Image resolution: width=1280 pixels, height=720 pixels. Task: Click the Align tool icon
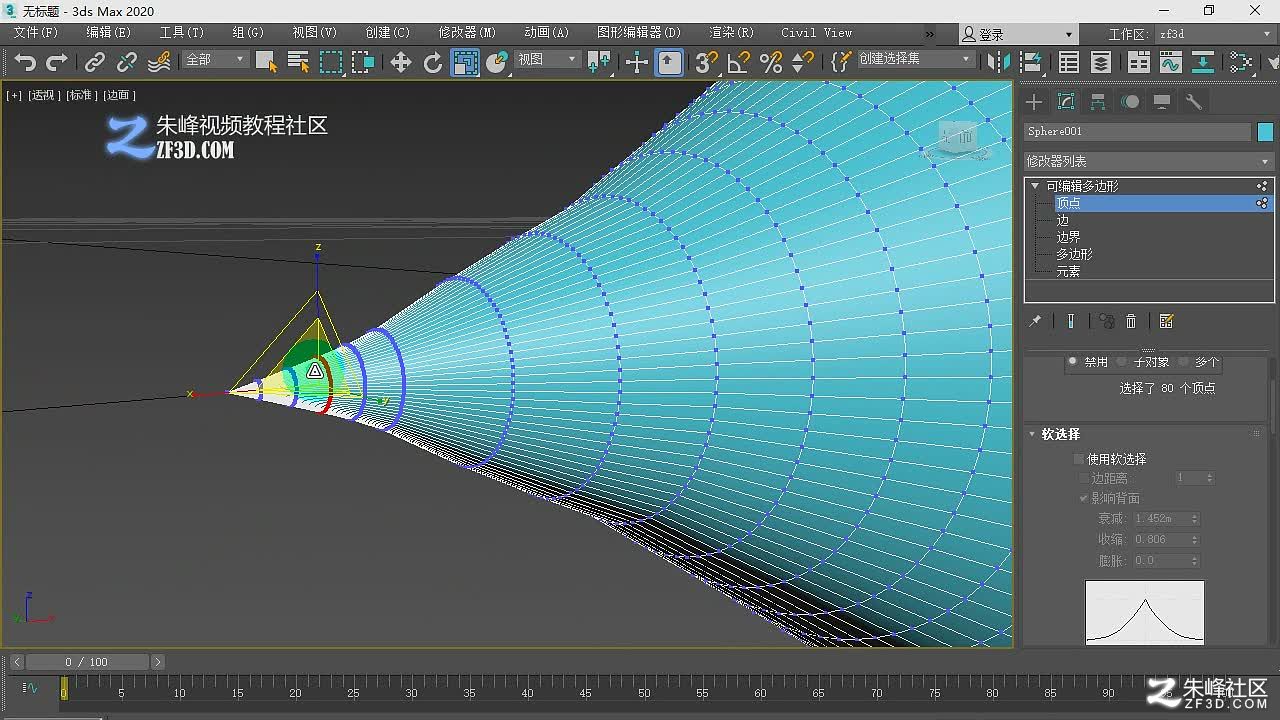(x=1031, y=62)
